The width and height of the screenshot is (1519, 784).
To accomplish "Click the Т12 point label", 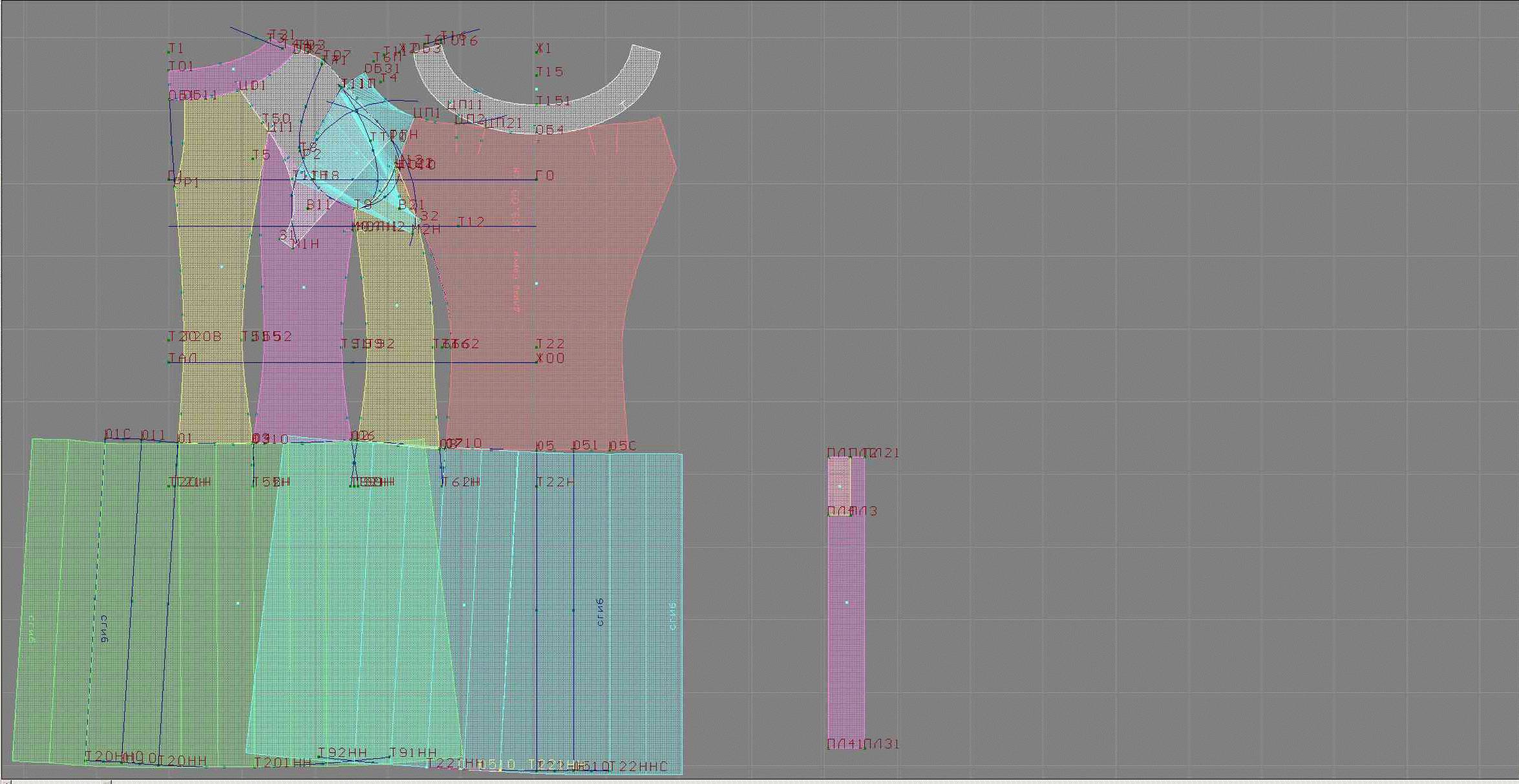I will 471,222.
